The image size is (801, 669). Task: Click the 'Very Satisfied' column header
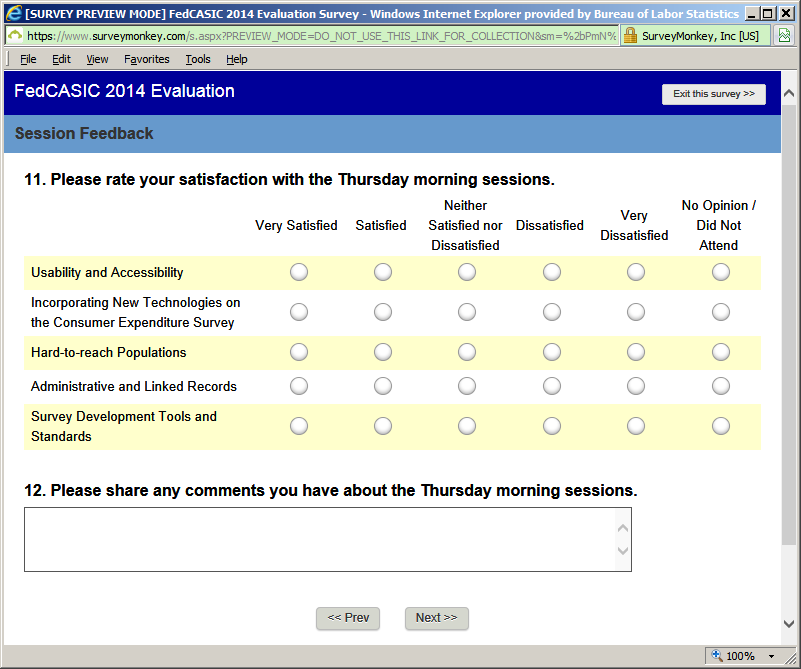(x=296, y=225)
